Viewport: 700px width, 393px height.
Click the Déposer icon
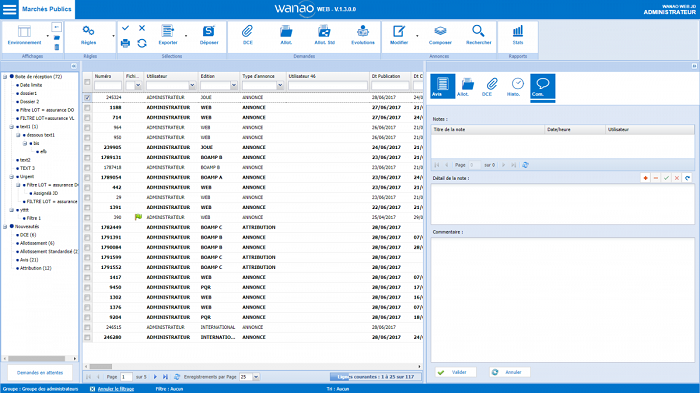pyautogui.click(x=209, y=35)
